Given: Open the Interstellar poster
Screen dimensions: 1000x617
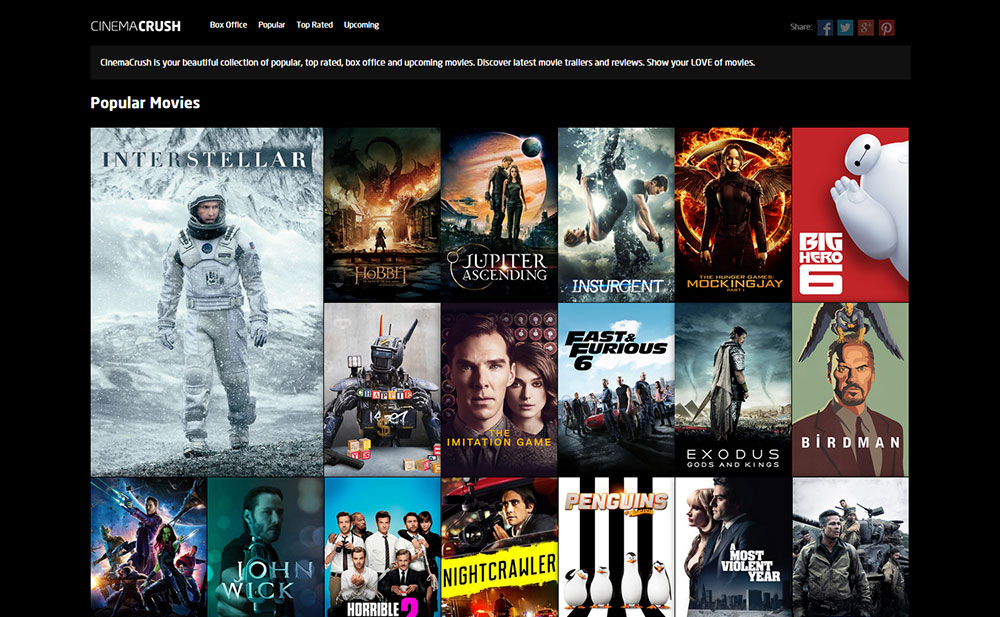Looking at the screenshot, I should click(x=207, y=301).
